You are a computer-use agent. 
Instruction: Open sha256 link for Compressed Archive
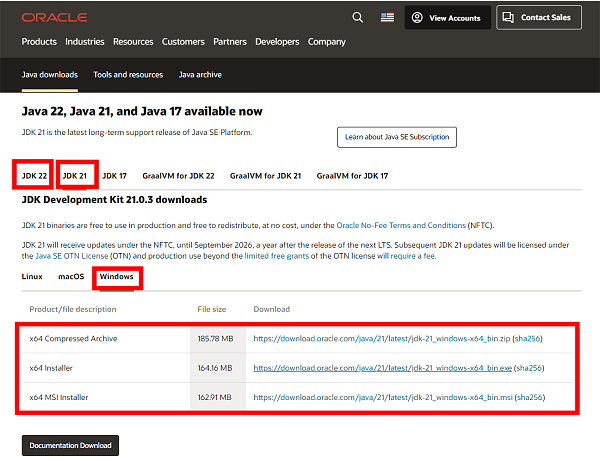tap(528, 339)
